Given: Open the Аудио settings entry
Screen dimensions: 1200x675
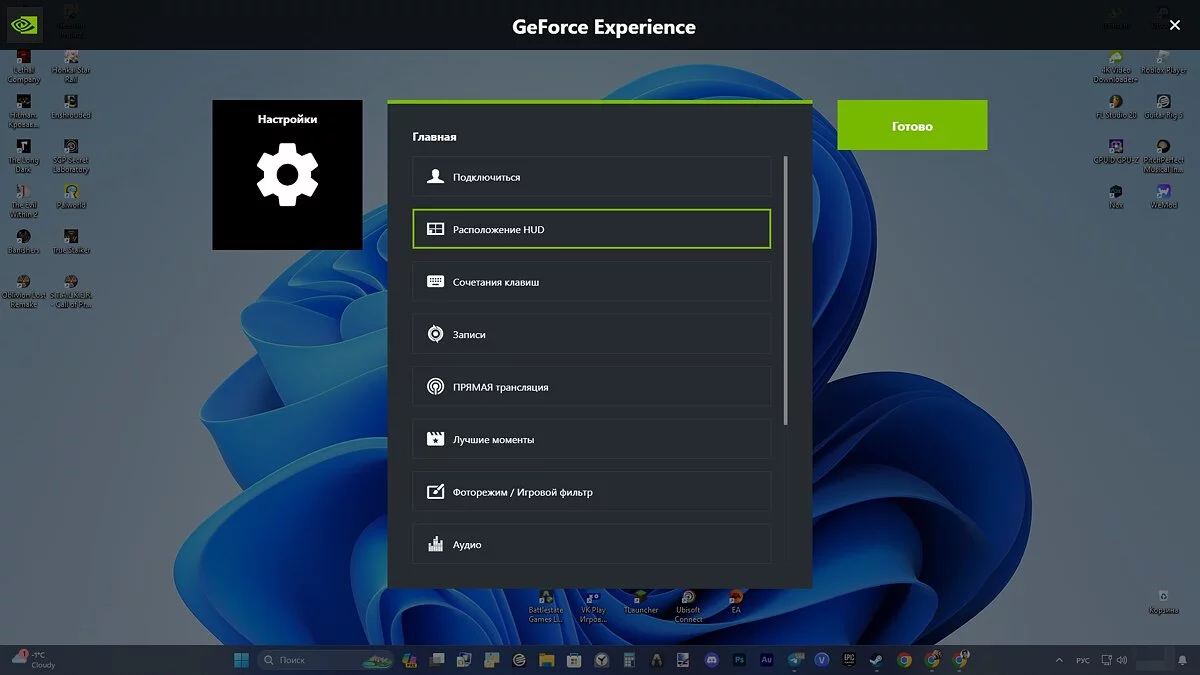Looking at the screenshot, I should point(591,544).
